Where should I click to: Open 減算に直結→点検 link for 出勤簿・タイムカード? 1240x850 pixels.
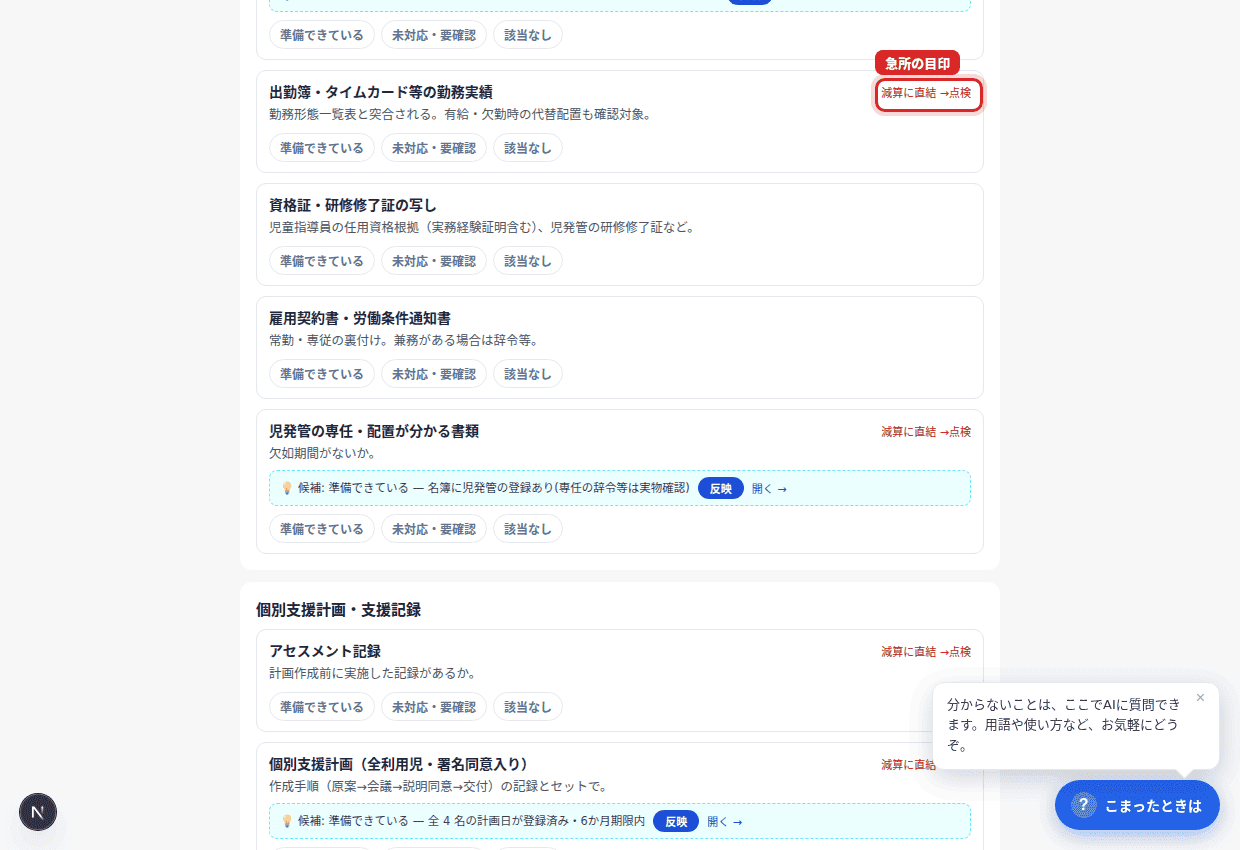926,93
